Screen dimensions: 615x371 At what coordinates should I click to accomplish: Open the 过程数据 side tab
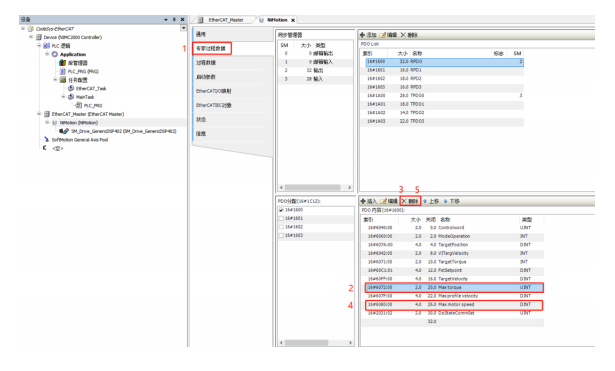tap(232, 63)
